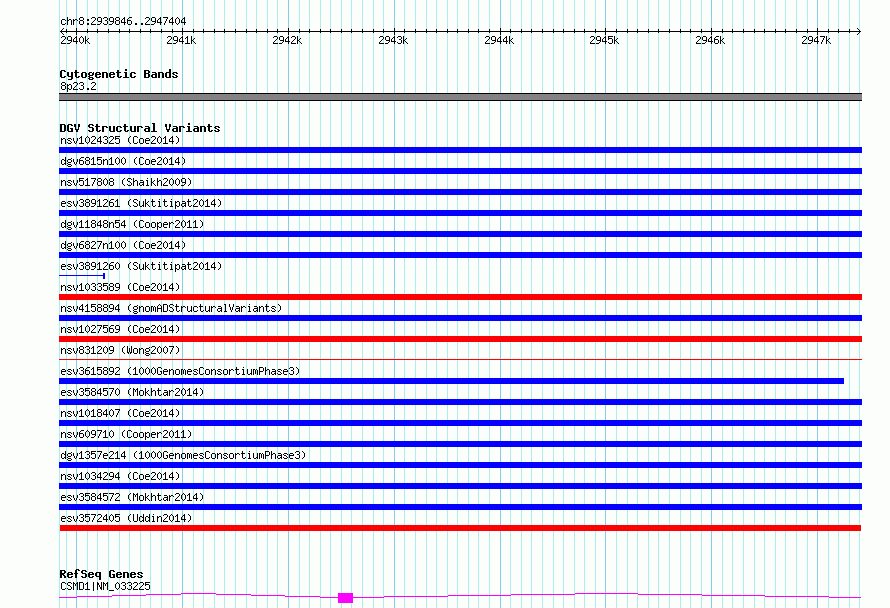The image size is (890, 608).
Task: Click the short blue esv3891260 variant bar
Action: [82, 276]
